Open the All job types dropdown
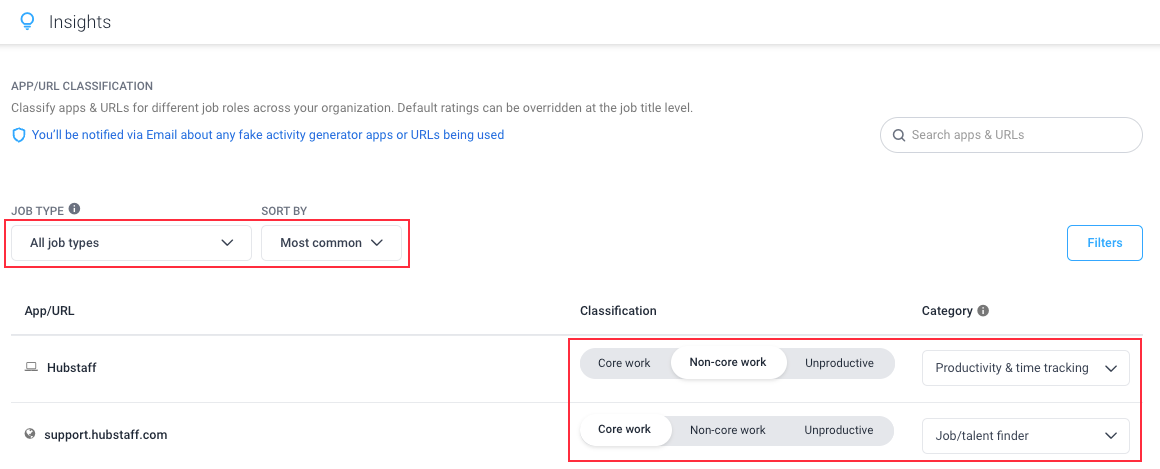This screenshot has height=469, width=1160. pos(132,243)
